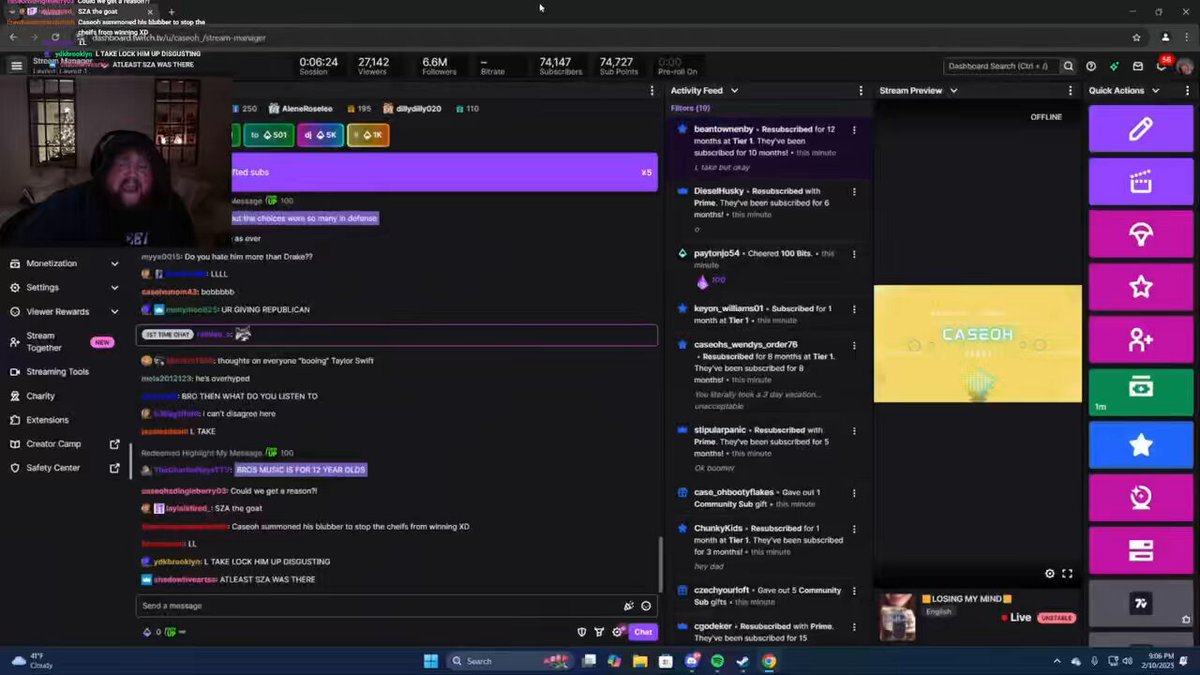This screenshot has height=675, width=1200.
Task: Open Quick Actions panel three-dot options
Action: [1187, 90]
